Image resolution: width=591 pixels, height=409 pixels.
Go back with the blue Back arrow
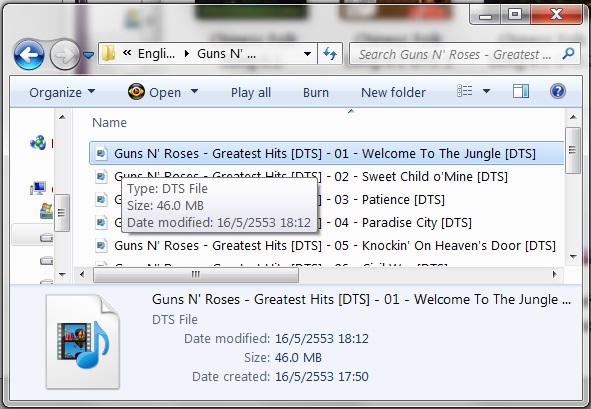[29, 55]
